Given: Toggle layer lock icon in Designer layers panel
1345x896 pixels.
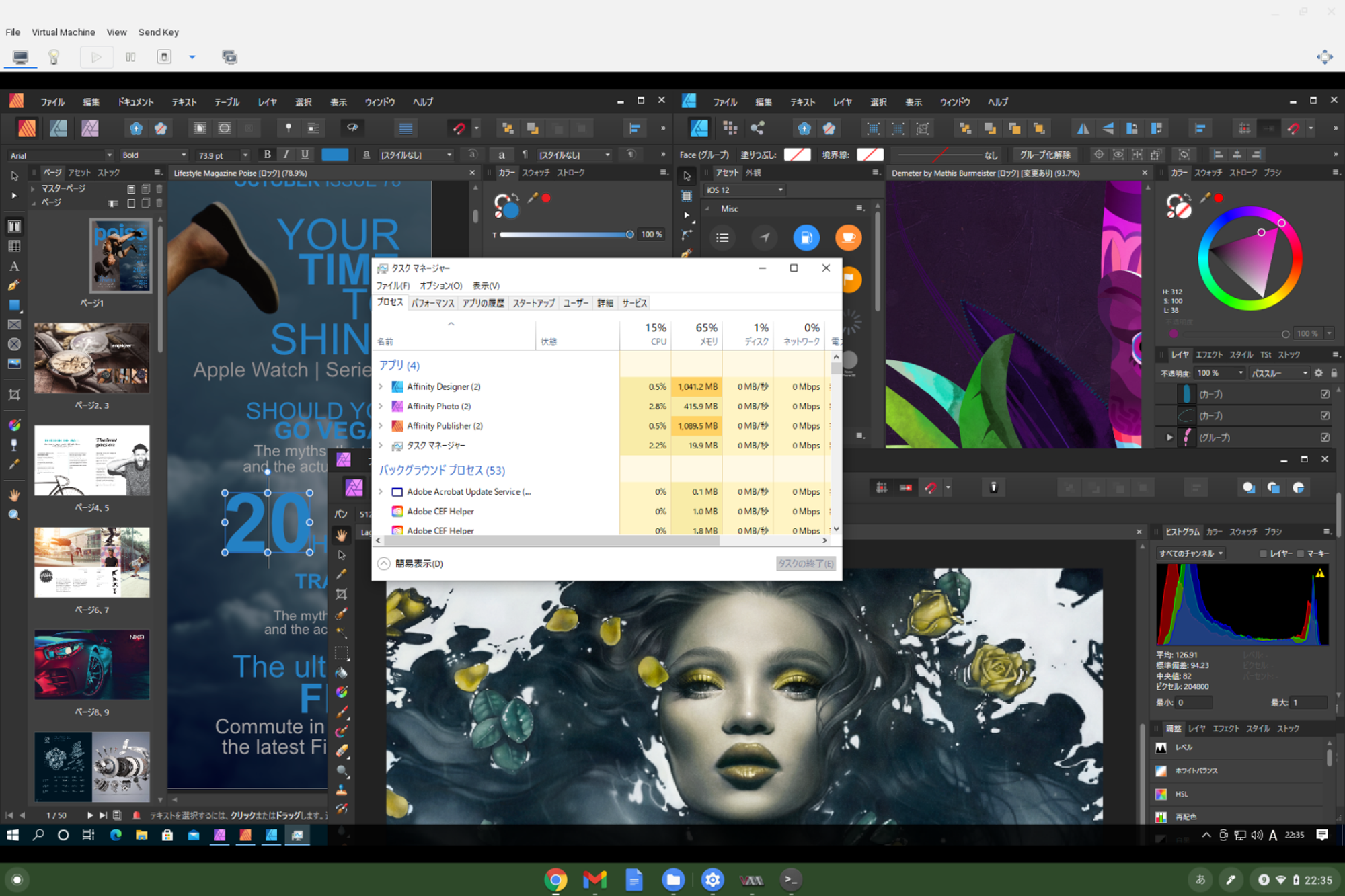Looking at the screenshot, I should [x=1334, y=373].
